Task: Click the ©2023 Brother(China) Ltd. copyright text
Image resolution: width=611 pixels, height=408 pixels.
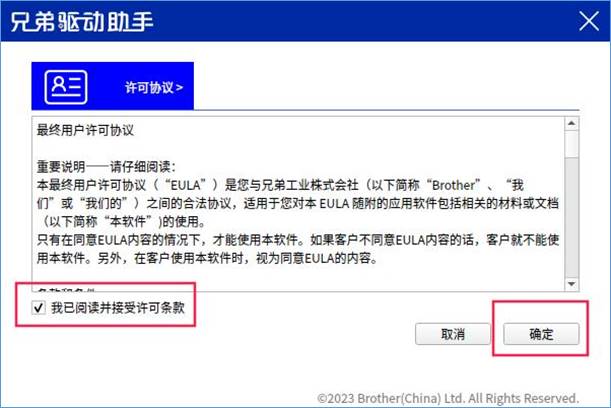Action: [448, 398]
